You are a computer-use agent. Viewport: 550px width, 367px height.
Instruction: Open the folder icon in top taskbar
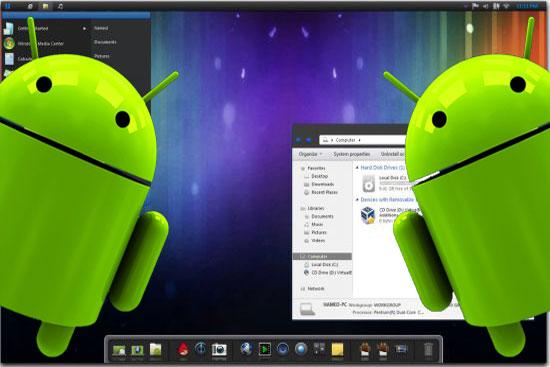click(x=45, y=6)
